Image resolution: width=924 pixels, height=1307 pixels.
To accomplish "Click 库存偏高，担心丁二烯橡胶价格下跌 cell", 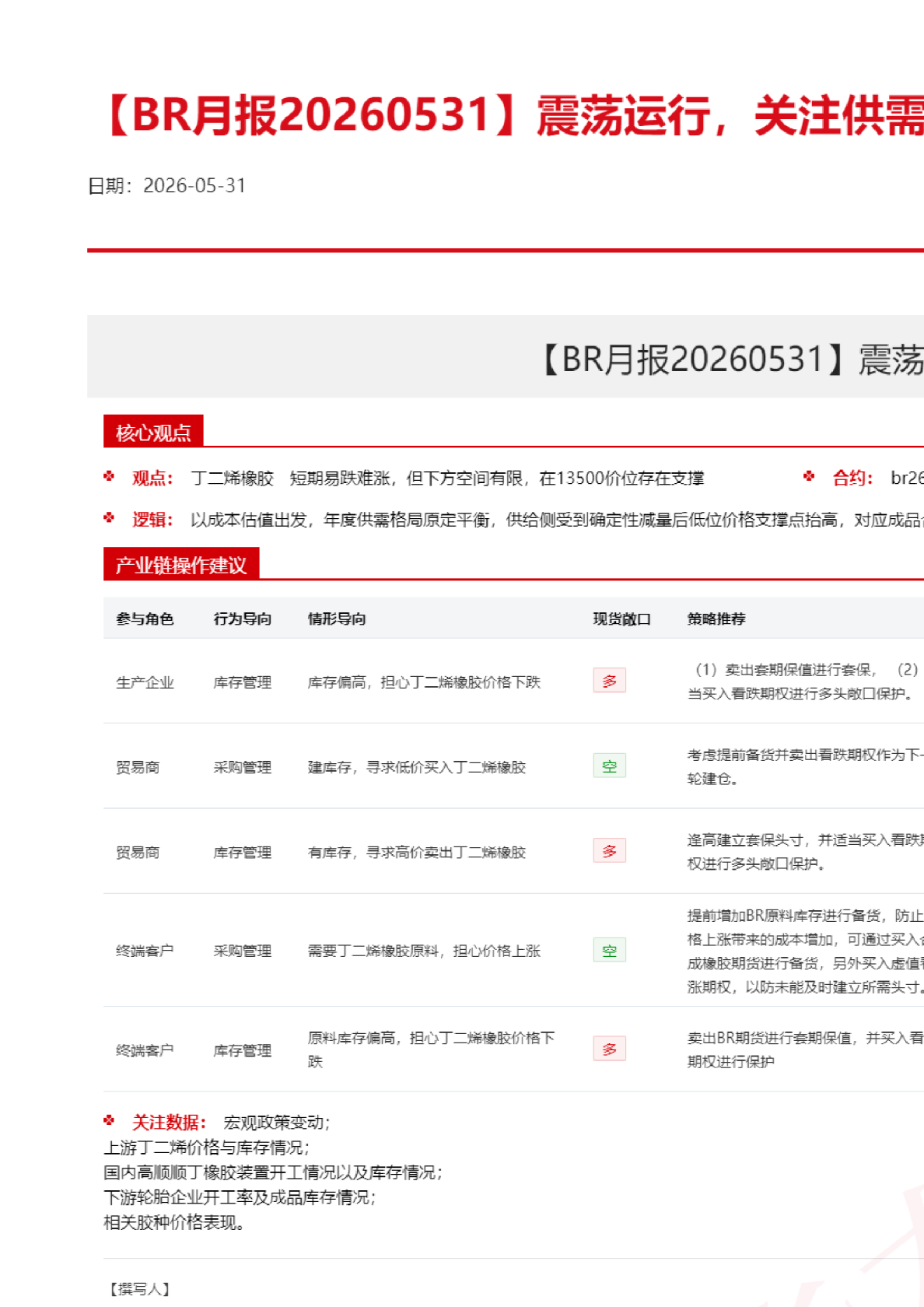I will click(424, 682).
